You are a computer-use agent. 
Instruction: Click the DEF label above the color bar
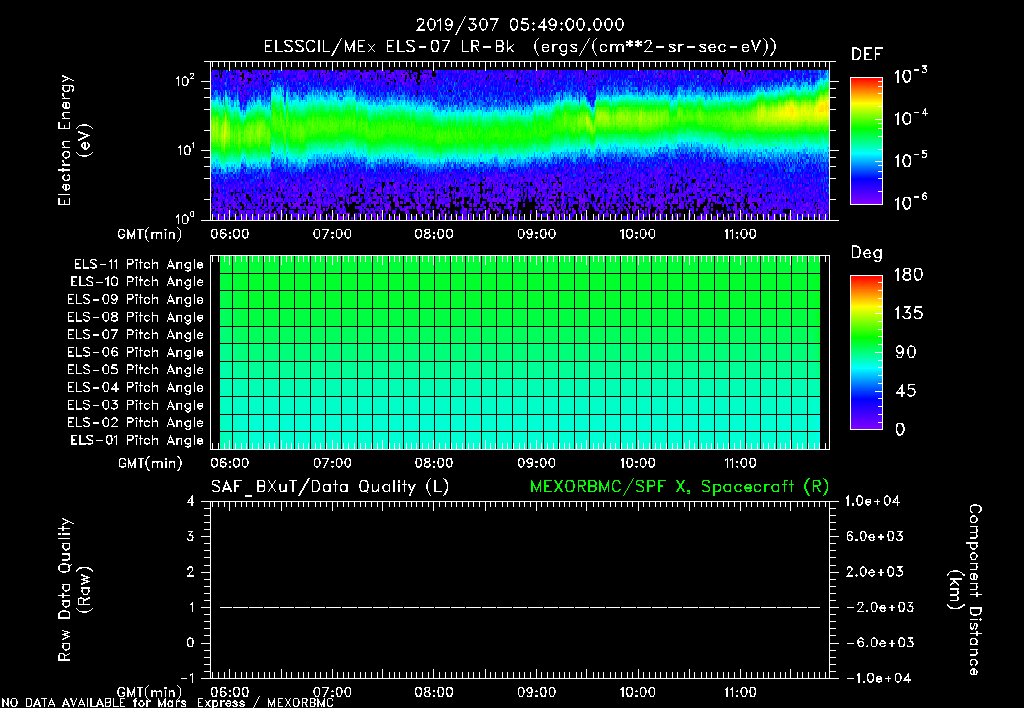pyautogui.click(x=867, y=54)
